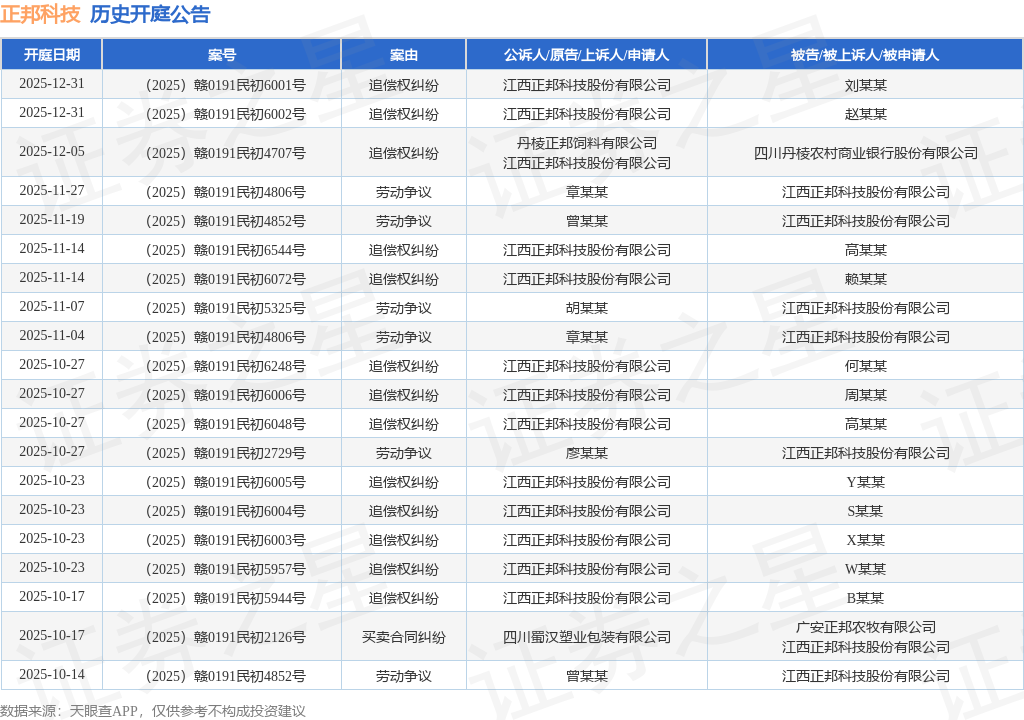Viewport: 1024px width, 720px height.
Task: Click plaintiff 廖某某
Action: [586, 453]
